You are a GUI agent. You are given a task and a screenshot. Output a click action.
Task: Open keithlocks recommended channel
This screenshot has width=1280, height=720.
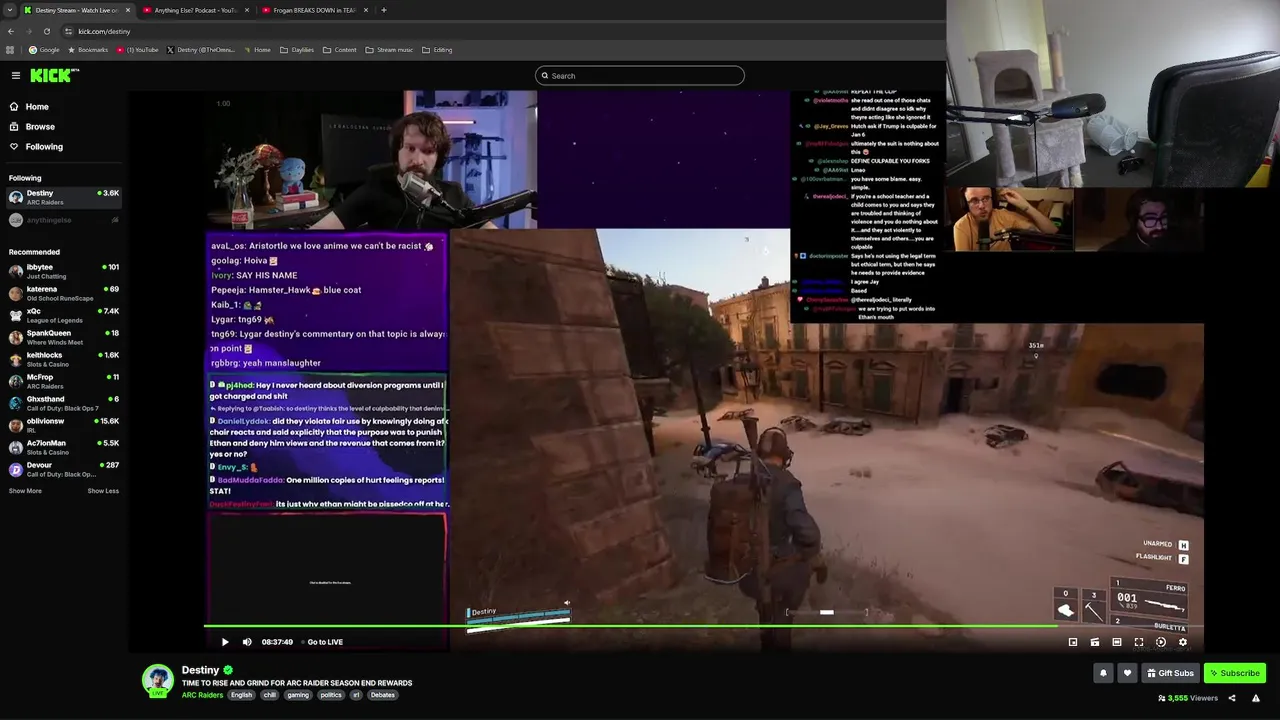(x=63, y=359)
